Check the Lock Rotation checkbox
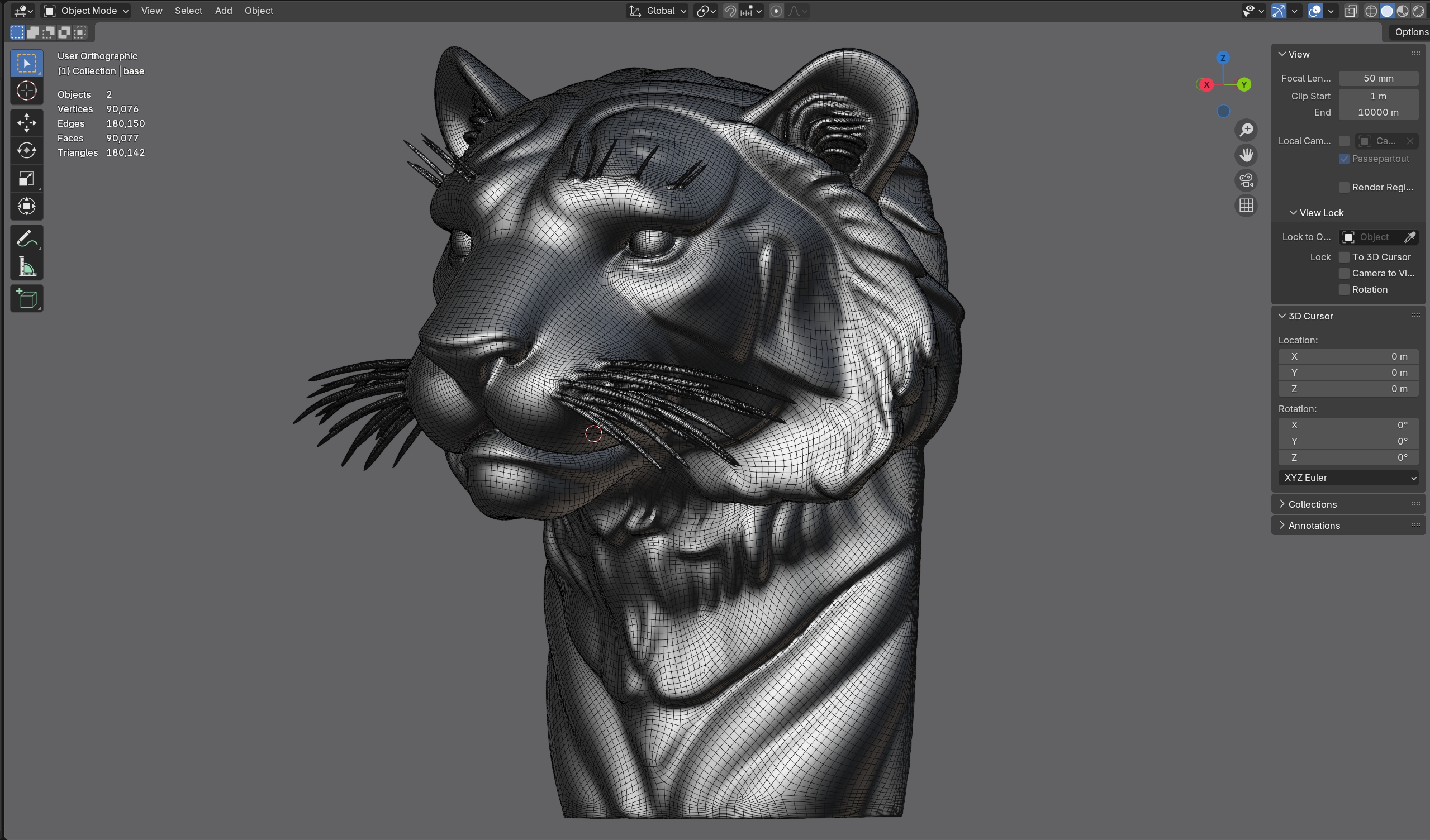Image resolution: width=1430 pixels, height=840 pixels. (1344, 289)
